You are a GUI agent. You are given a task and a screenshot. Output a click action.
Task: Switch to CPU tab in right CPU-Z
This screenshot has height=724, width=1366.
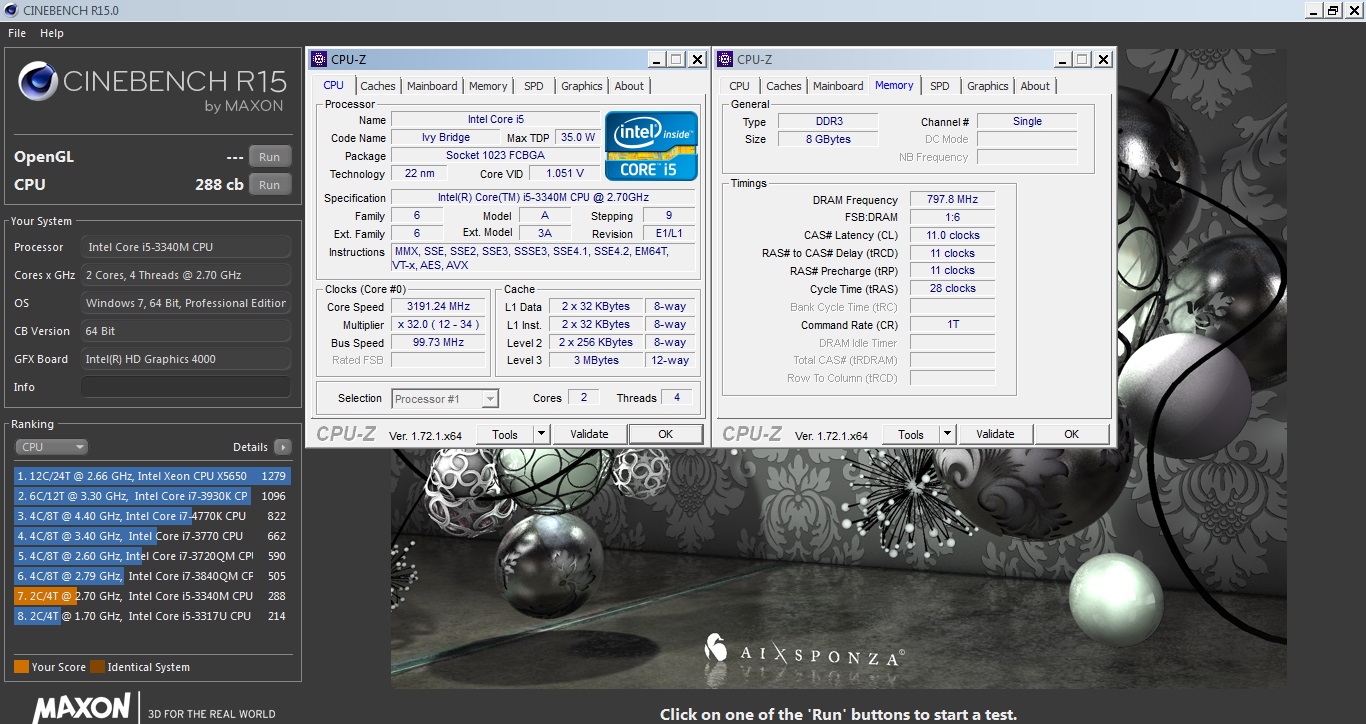pyautogui.click(x=740, y=86)
